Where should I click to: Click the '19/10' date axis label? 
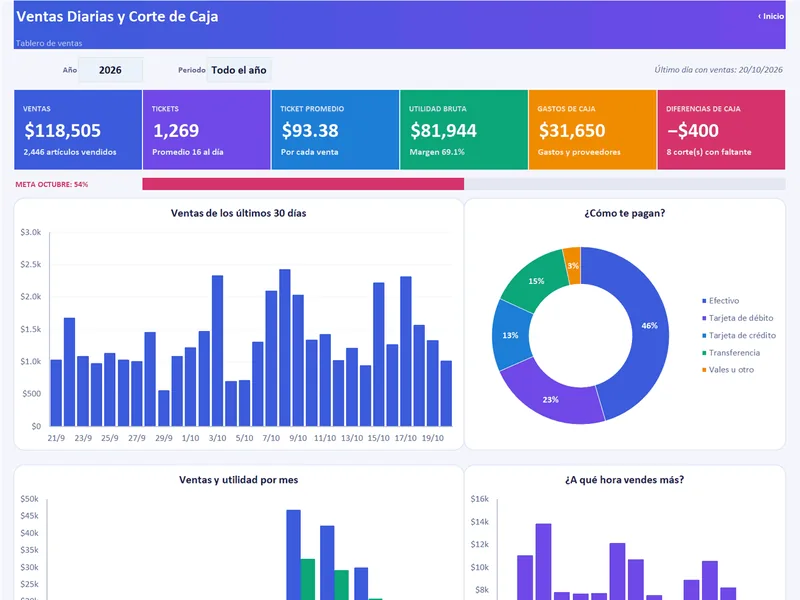click(x=433, y=438)
